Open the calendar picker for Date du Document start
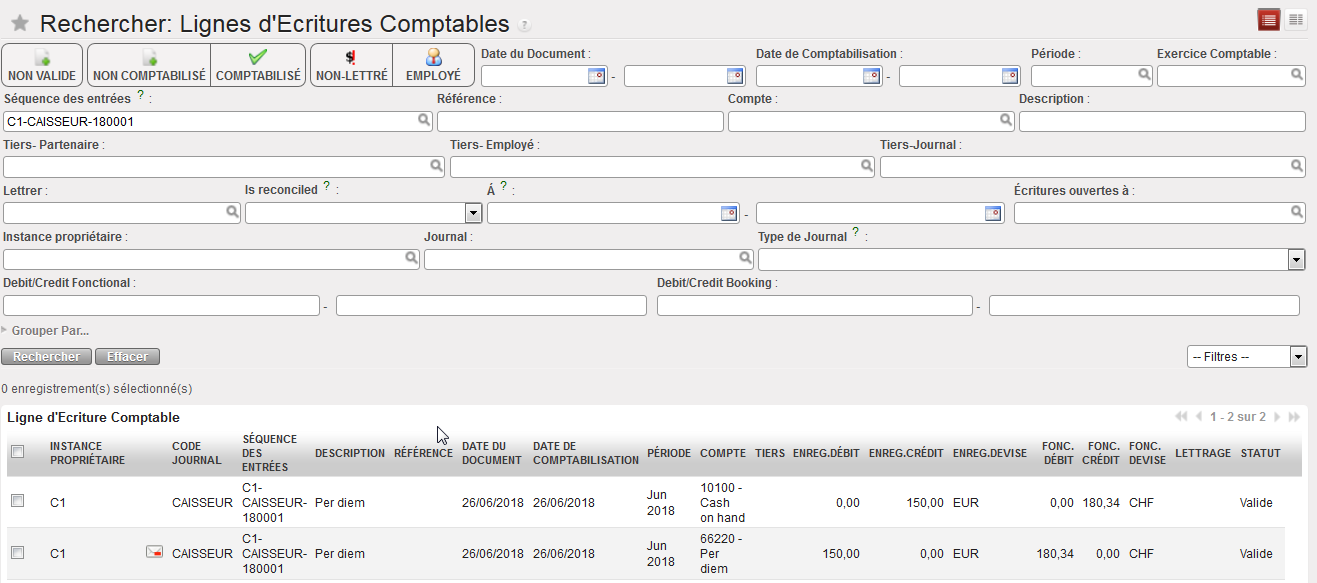The image size is (1317, 583). [x=596, y=76]
